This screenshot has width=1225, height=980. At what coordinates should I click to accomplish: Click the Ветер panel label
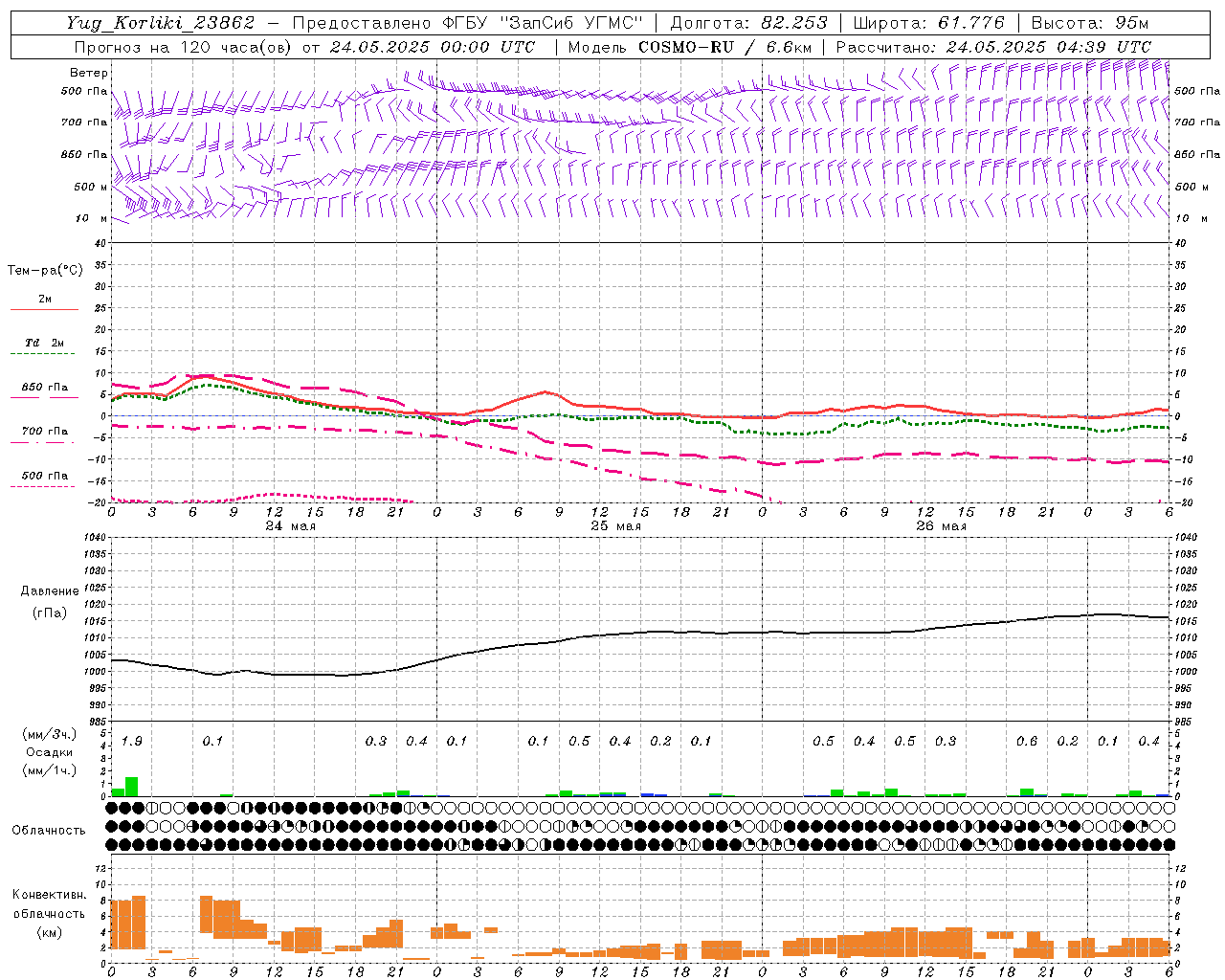click(x=89, y=73)
